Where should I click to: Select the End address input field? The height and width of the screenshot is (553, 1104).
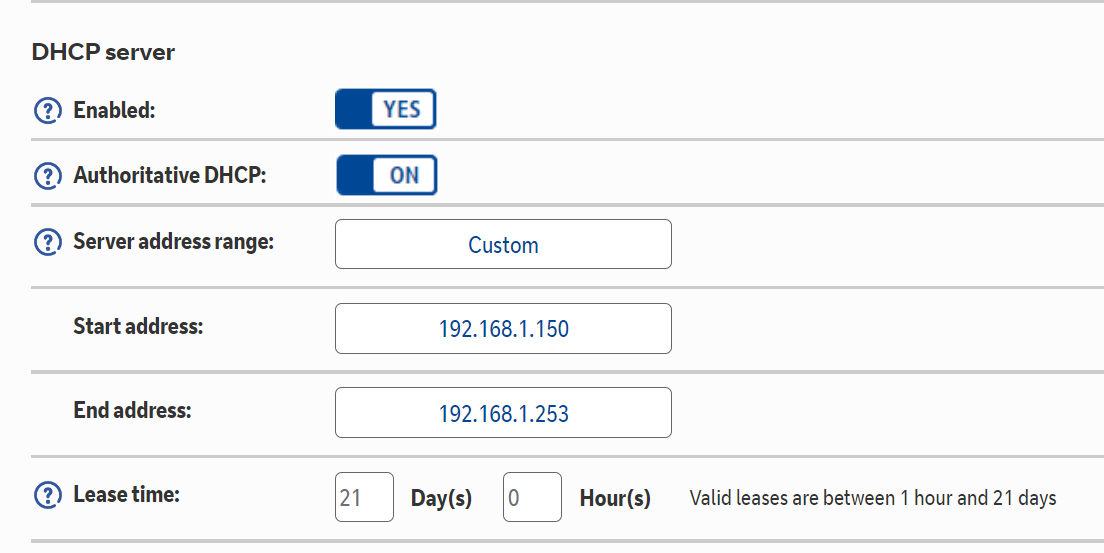pyautogui.click(x=503, y=413)
